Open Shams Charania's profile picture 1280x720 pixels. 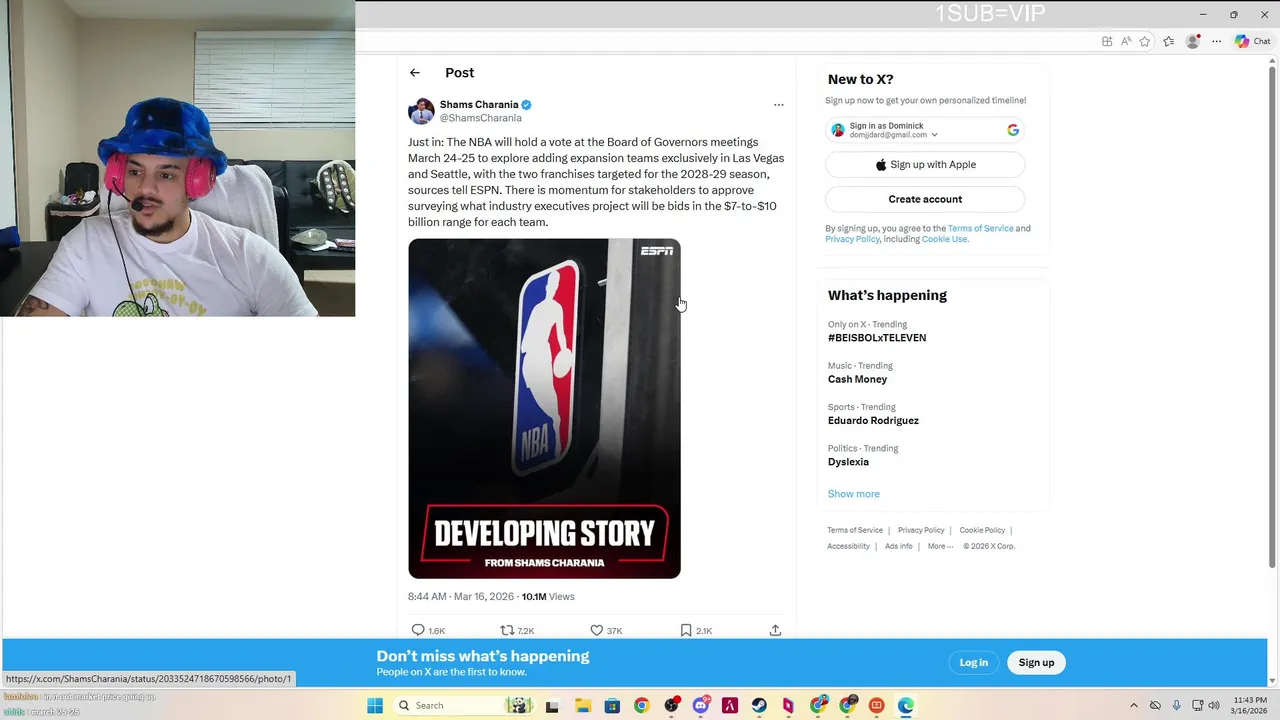pos(421,111)
